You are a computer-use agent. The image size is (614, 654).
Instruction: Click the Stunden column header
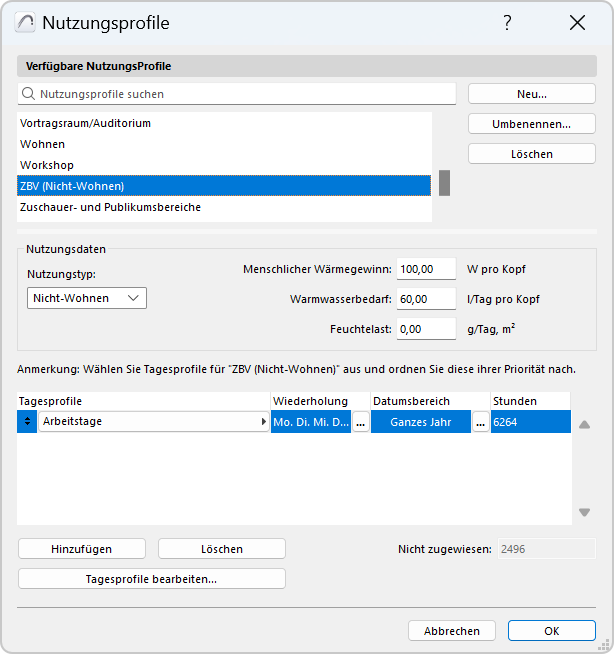(531, 401)
